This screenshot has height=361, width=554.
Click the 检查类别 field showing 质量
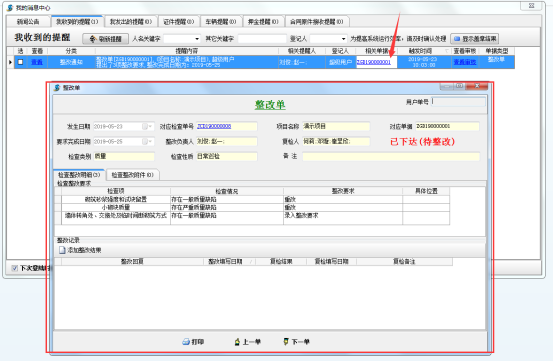(124, 156)
